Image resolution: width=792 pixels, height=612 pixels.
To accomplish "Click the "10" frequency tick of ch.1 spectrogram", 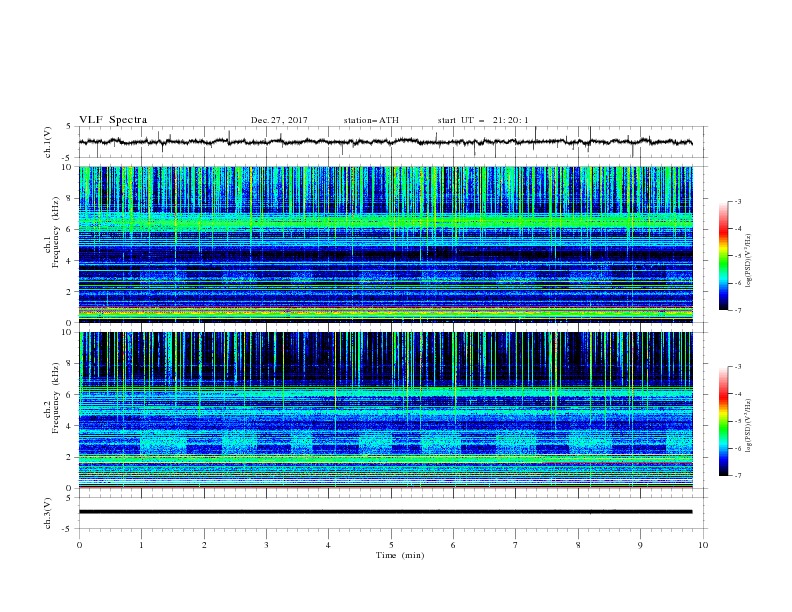I will tap(68, 167).
